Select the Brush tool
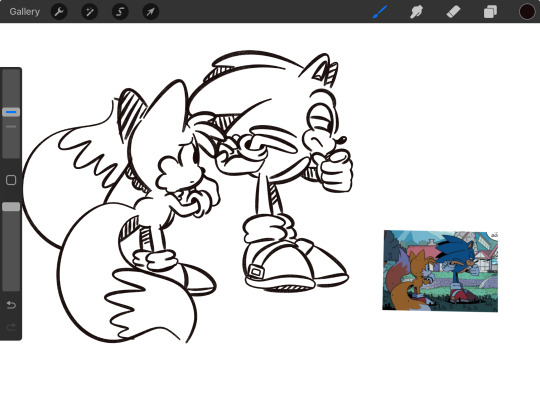This screenshot has height=405, width=540. click(x=380, y=12)
